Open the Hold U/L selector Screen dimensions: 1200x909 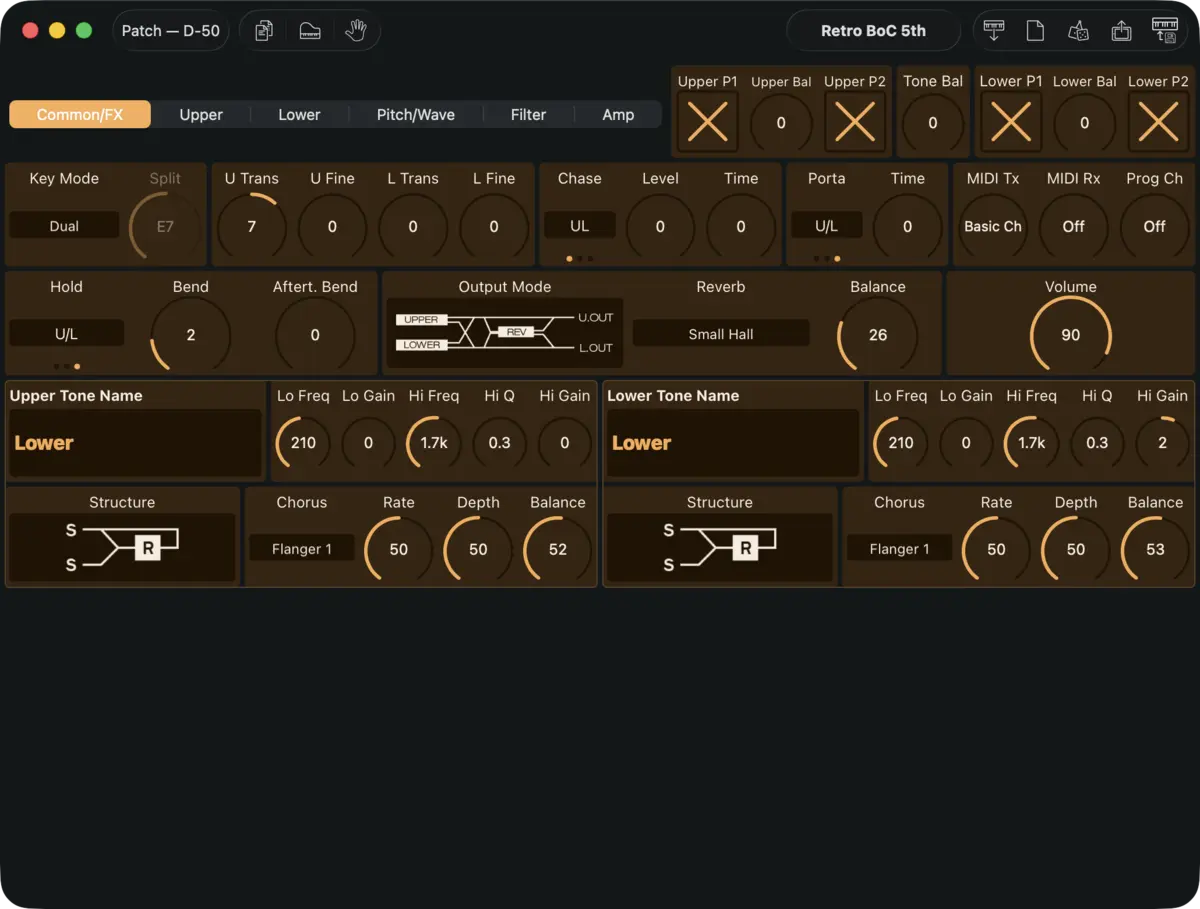tap(66, 334)
